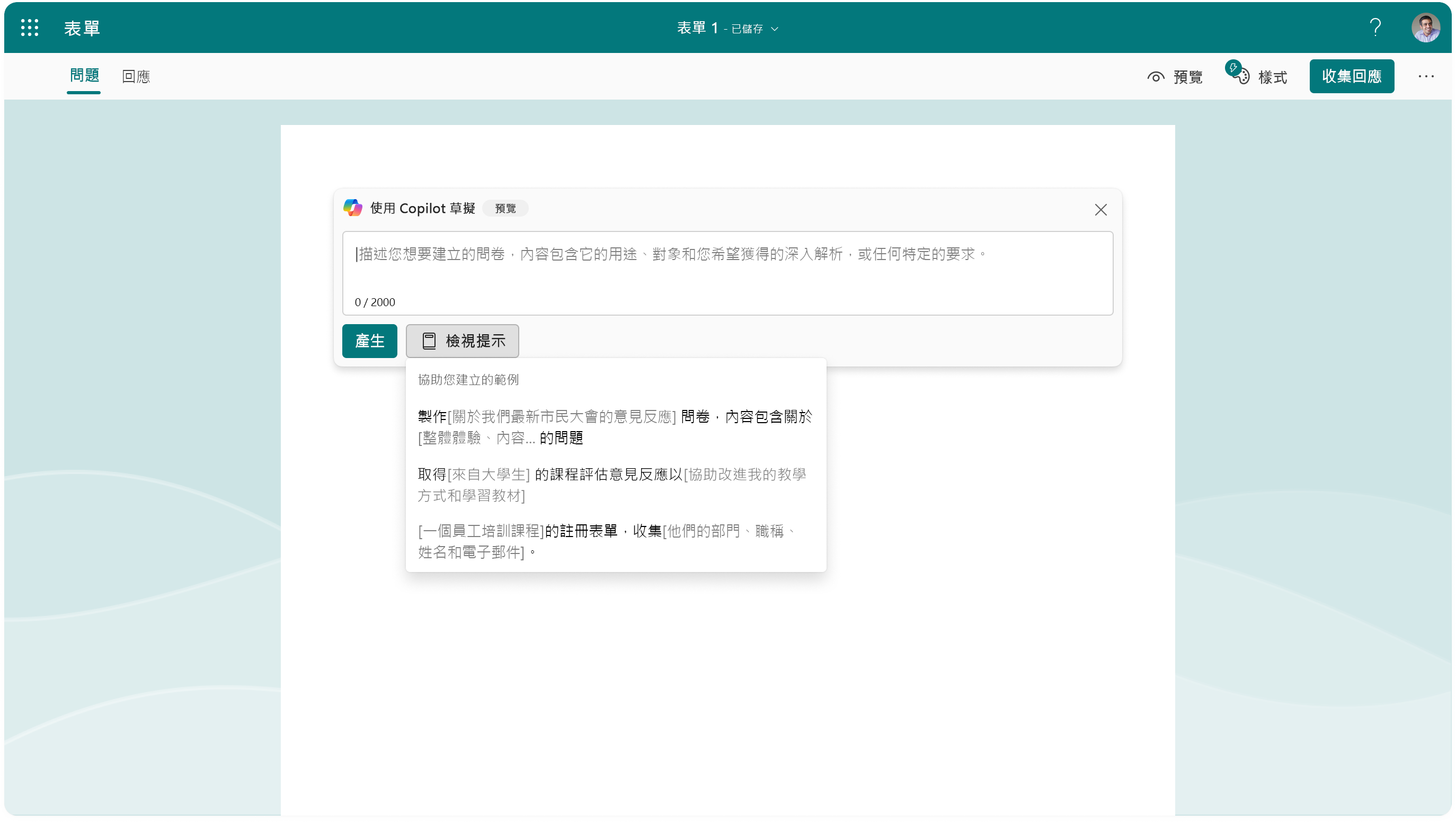Viewport: 1456px width, 822px height.
Task: Click the 協助您建立的範例 heading
Action: [x=468, y=380]
